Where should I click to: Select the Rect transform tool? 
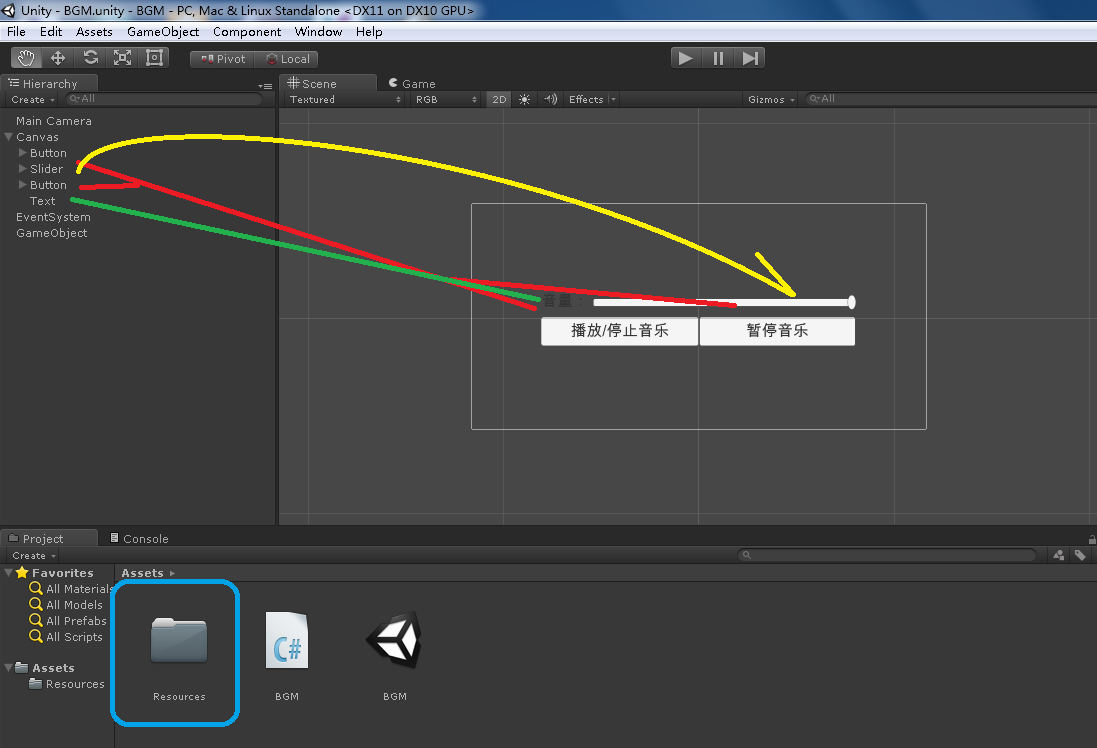point(154,58)
